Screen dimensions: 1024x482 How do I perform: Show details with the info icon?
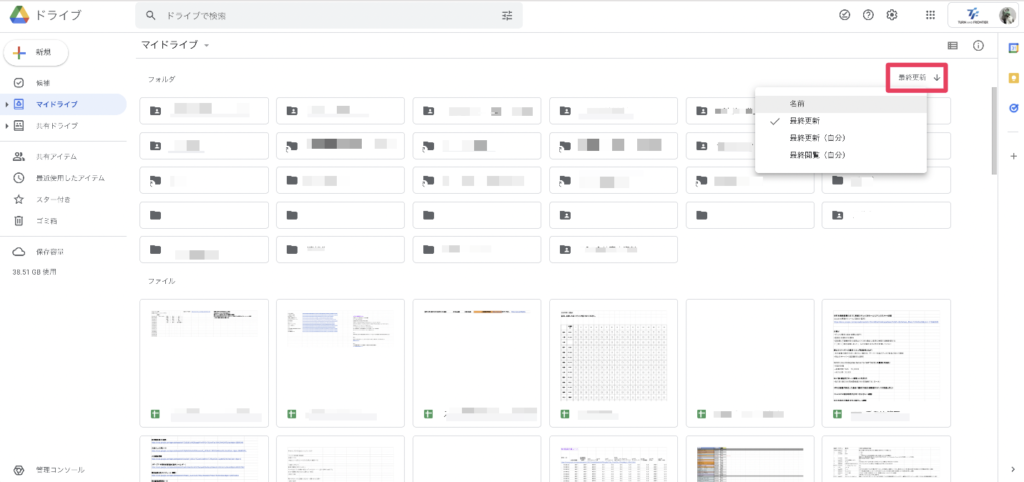978,46
